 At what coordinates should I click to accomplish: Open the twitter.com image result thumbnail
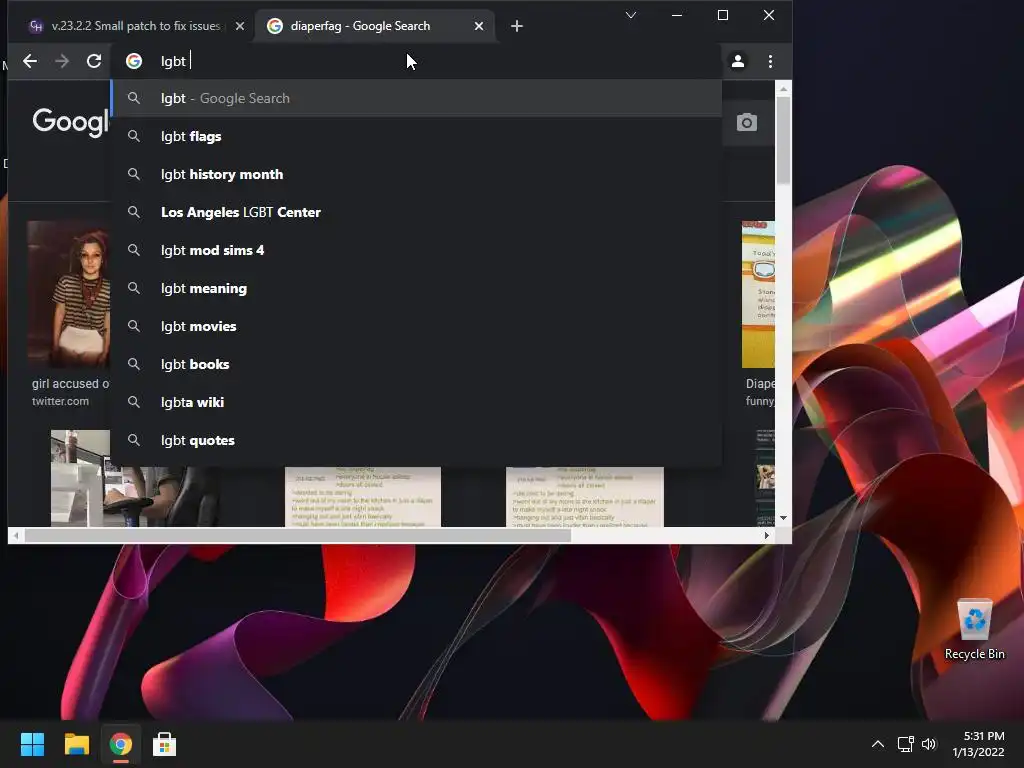(68, 294)
